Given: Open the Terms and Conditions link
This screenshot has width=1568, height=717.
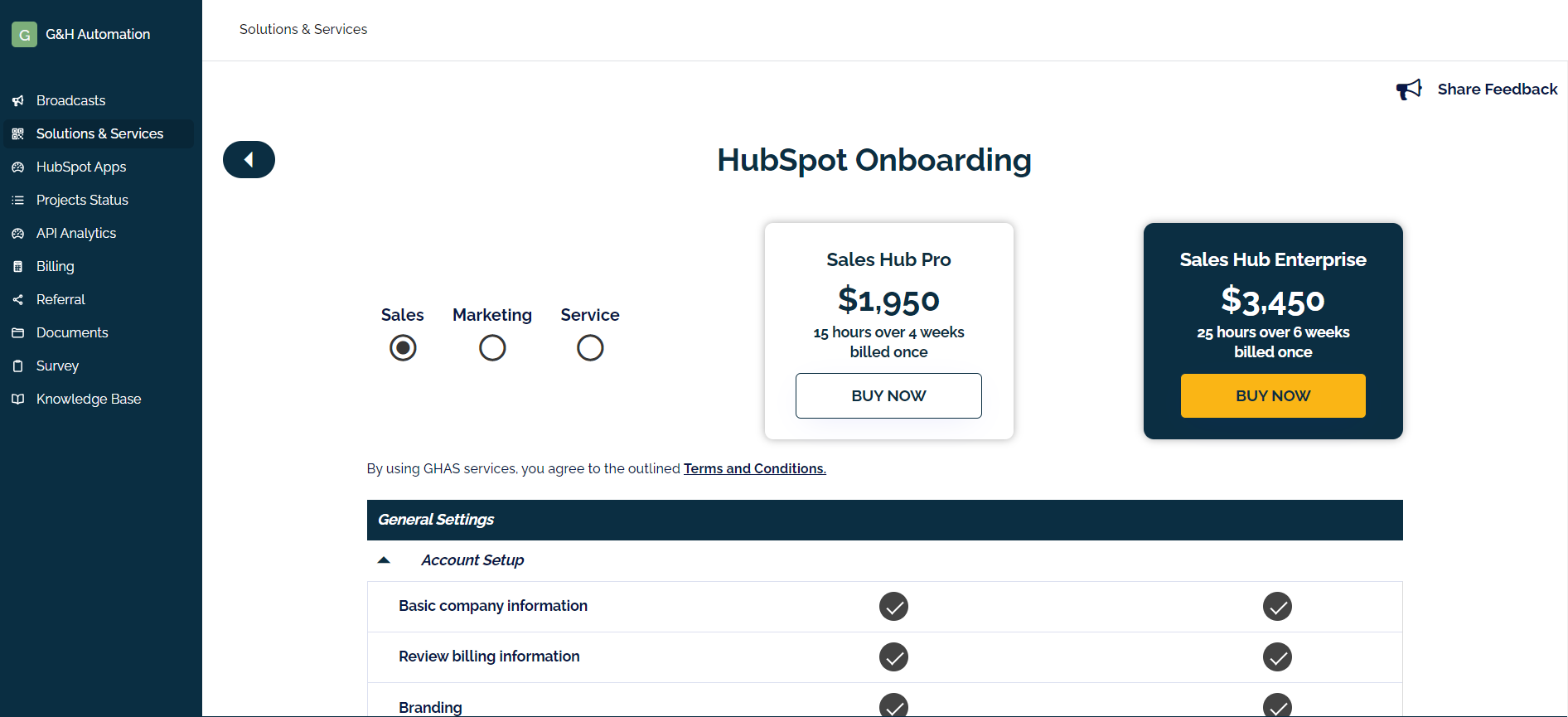Looking at the screenshot, I should pyautogui.click(x=754, y=468).
